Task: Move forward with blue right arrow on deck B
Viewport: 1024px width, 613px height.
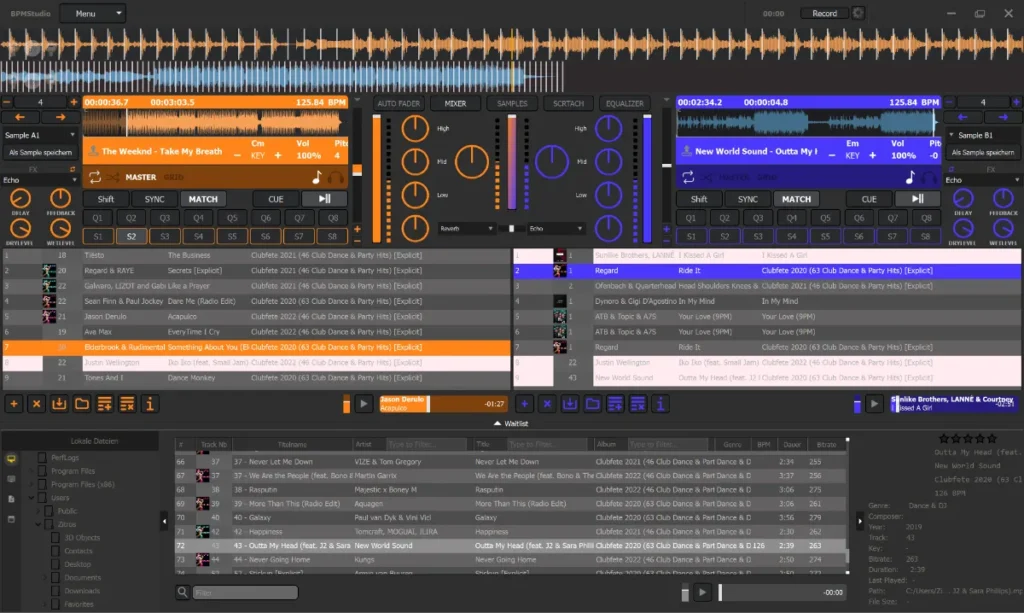Action: [x=1003, y=118]
